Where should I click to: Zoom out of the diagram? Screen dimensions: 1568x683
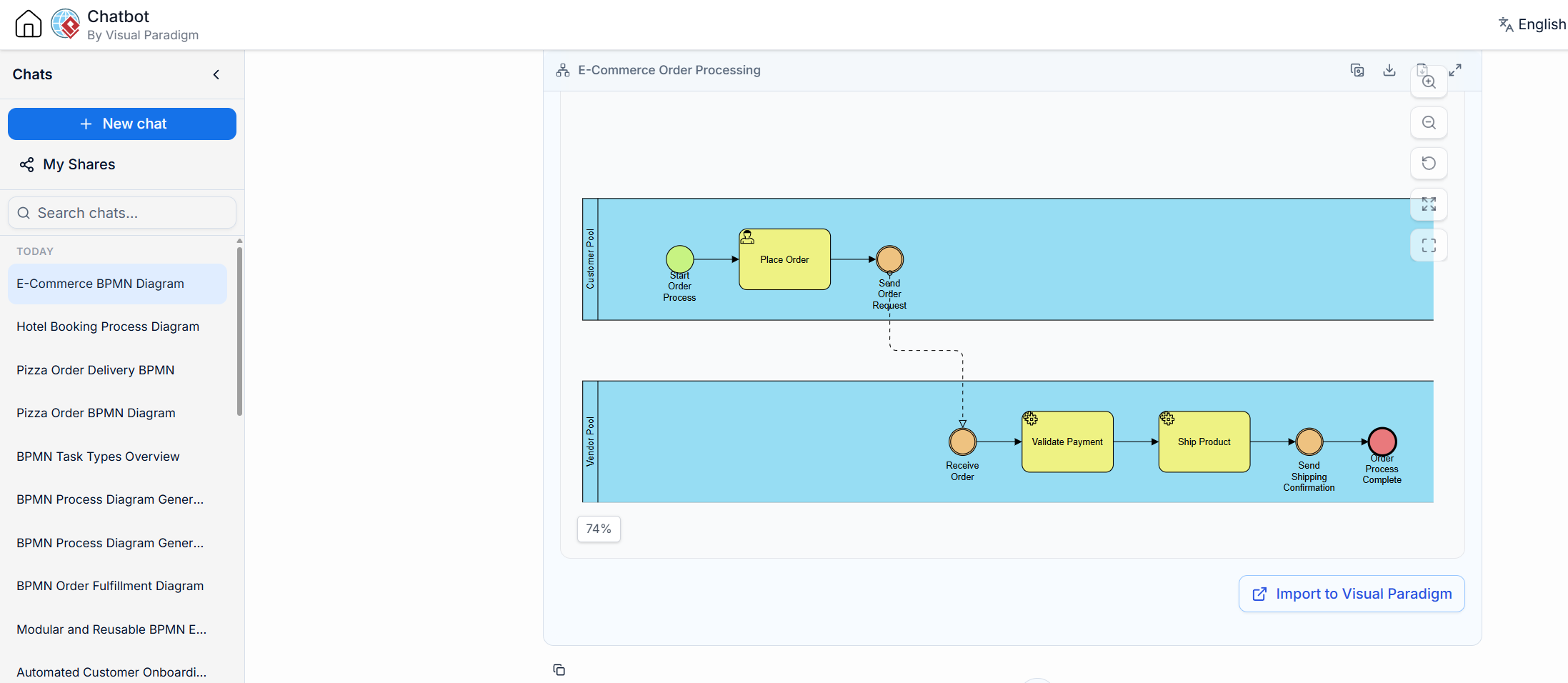[x=1429, y=123]
